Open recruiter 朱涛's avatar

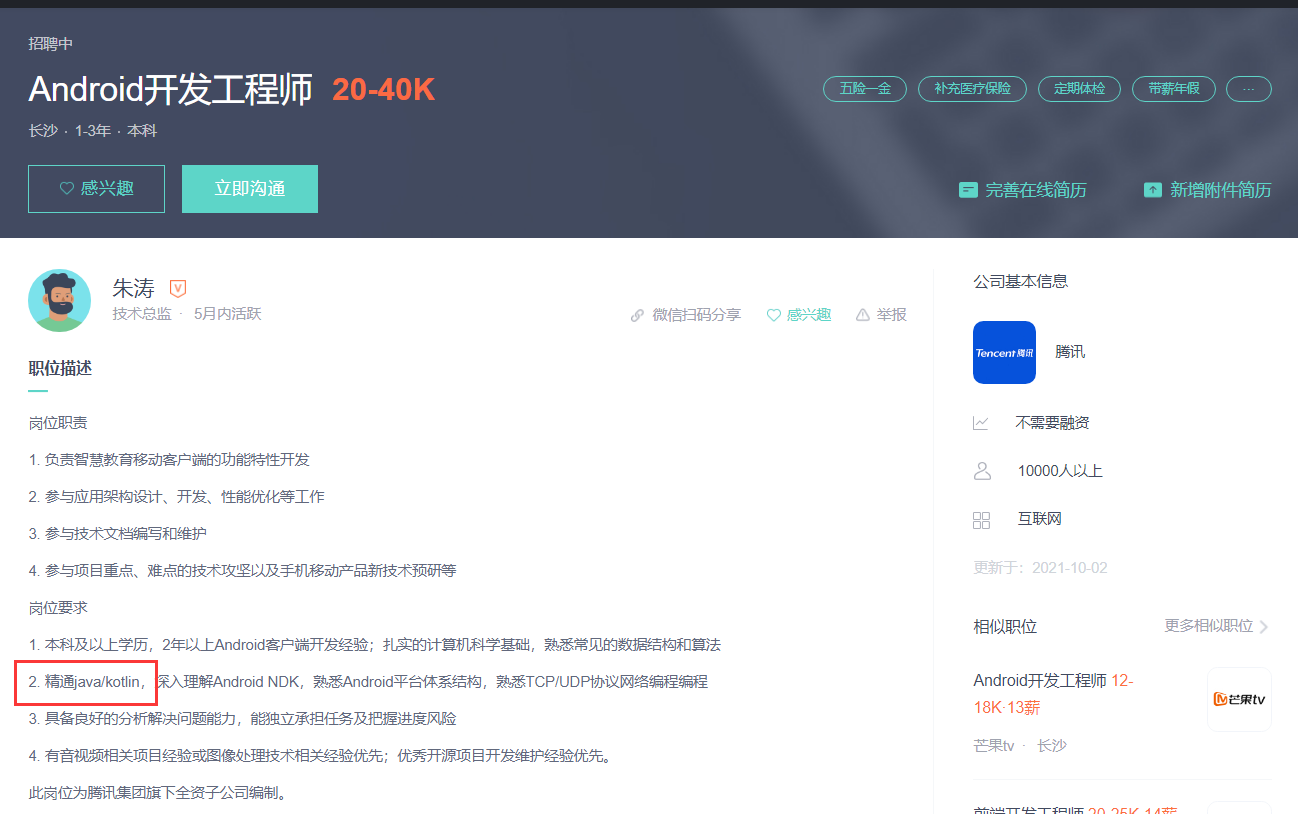point(60,301)
